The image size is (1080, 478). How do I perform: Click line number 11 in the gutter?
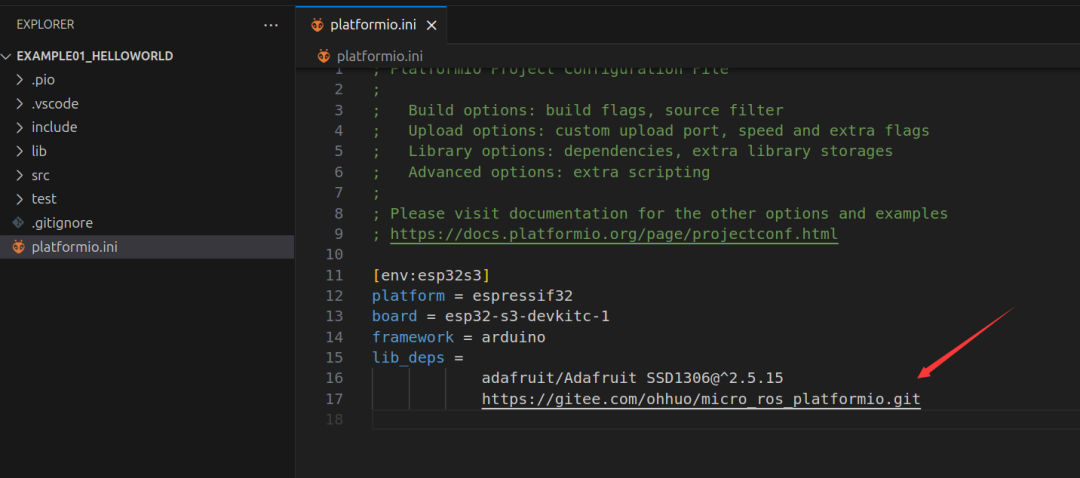tap(334, 276)
